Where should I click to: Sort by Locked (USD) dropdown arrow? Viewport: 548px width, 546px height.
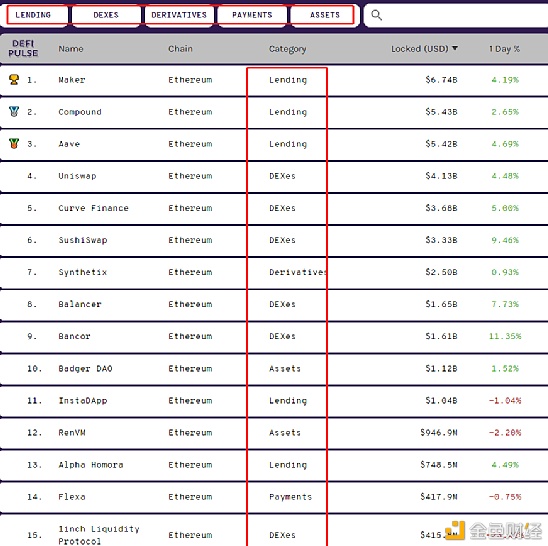coord(455,48)
